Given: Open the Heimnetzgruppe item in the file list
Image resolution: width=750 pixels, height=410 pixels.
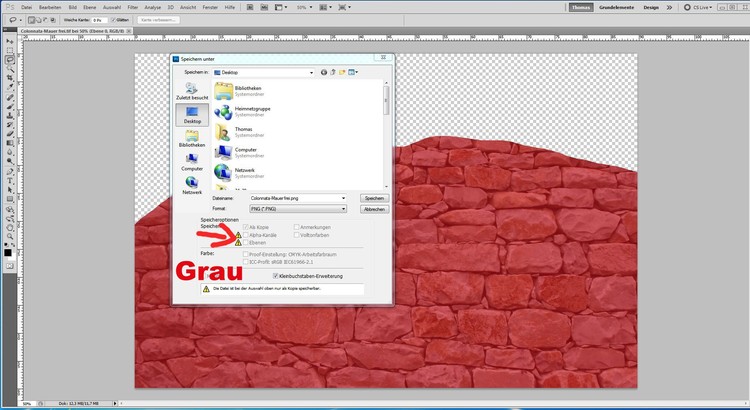Looking at the screenshot, I should [243, 111].
